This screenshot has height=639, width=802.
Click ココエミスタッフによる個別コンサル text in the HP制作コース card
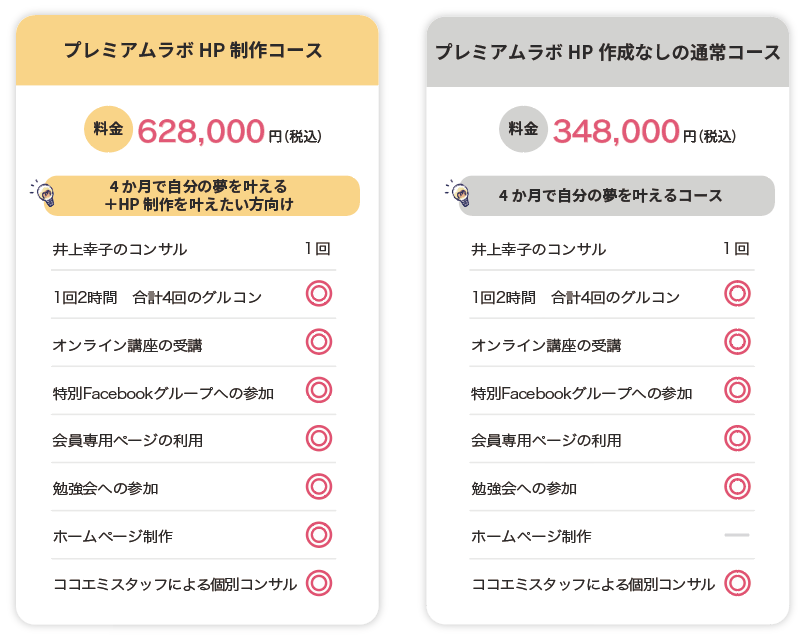click(x=175, y=584)
